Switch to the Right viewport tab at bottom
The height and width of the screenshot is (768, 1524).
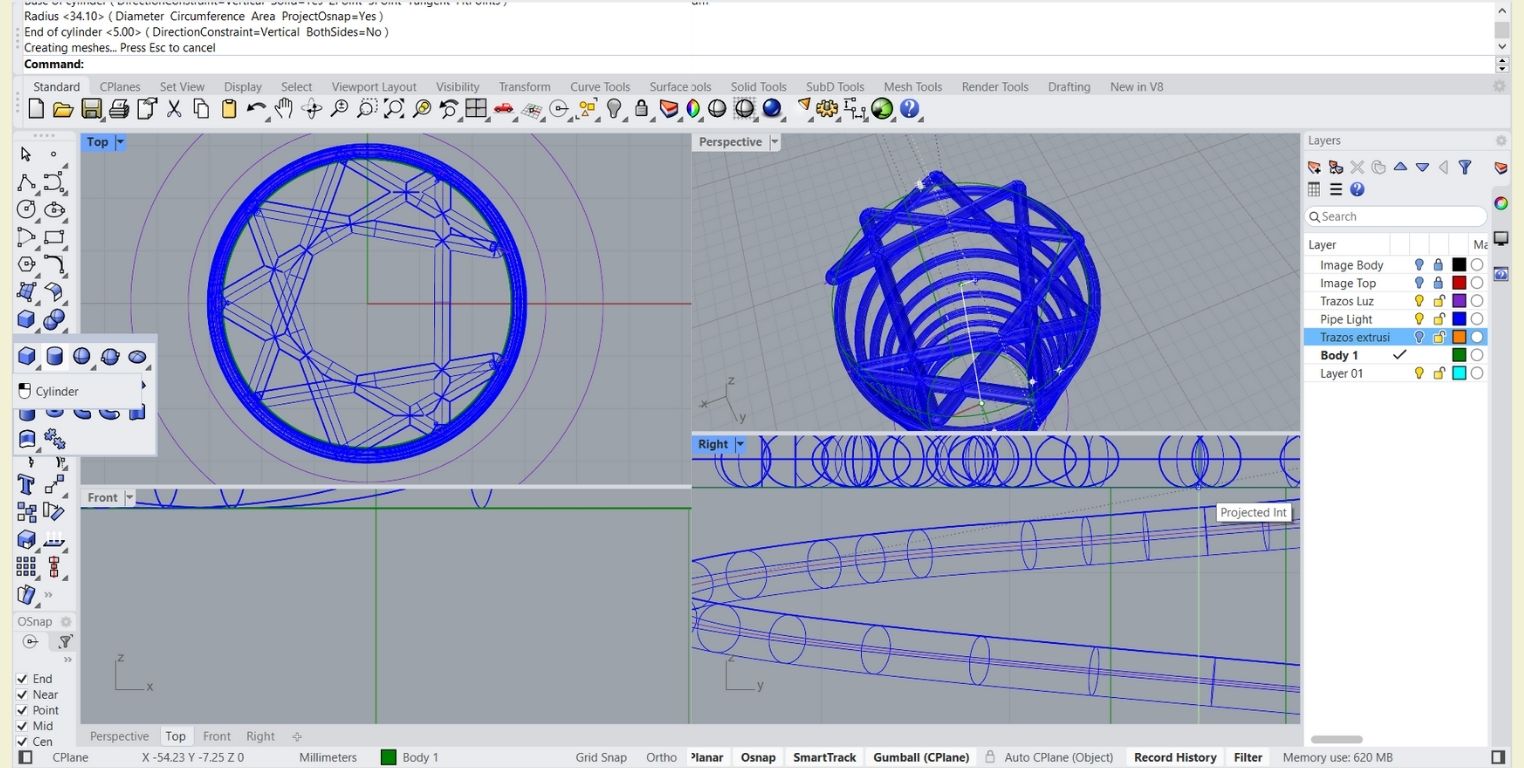click(260, 736)
